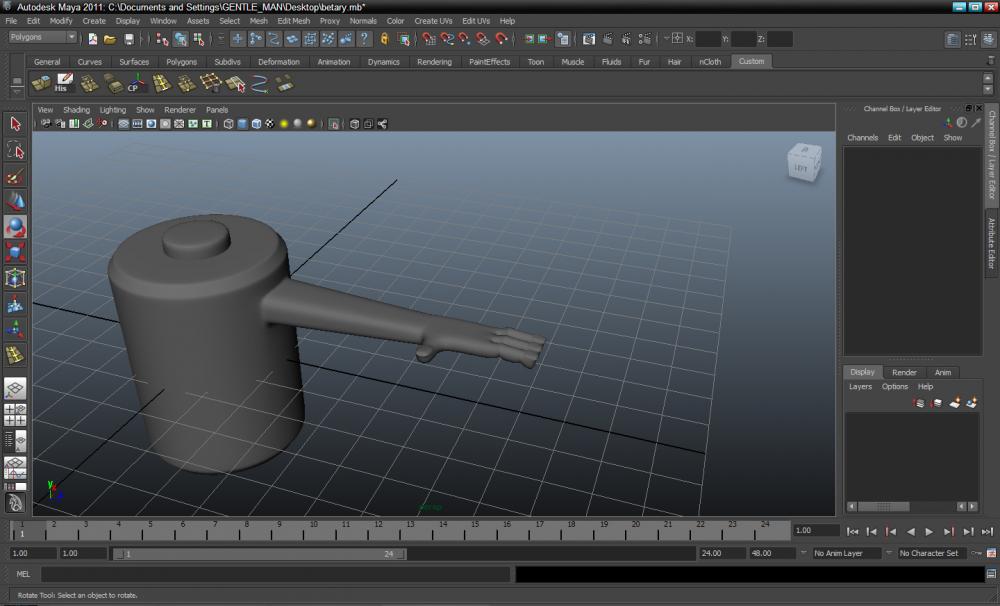Click the Options menu in Layer Editor
The height and width of the screenshot is (606, 1000).
point(894,387)
